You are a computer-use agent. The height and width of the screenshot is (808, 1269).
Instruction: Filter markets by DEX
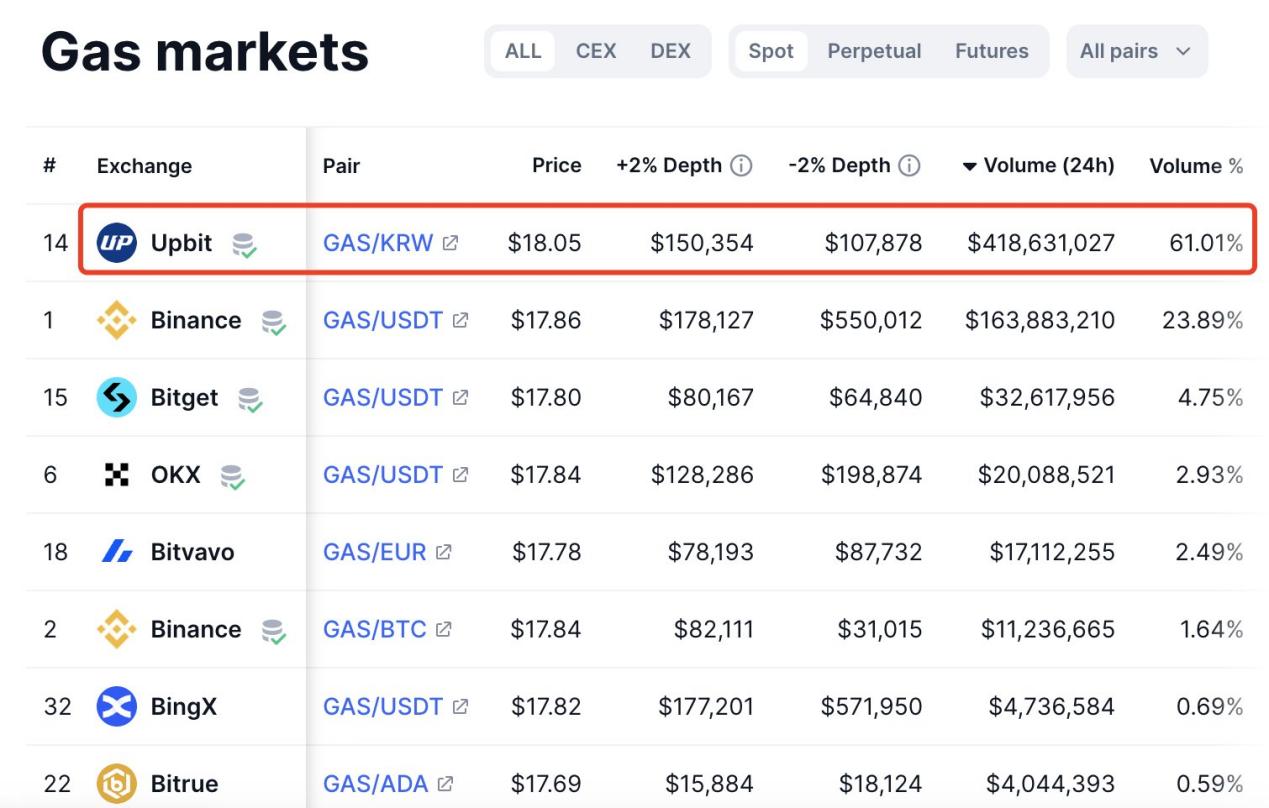(670, 51)
